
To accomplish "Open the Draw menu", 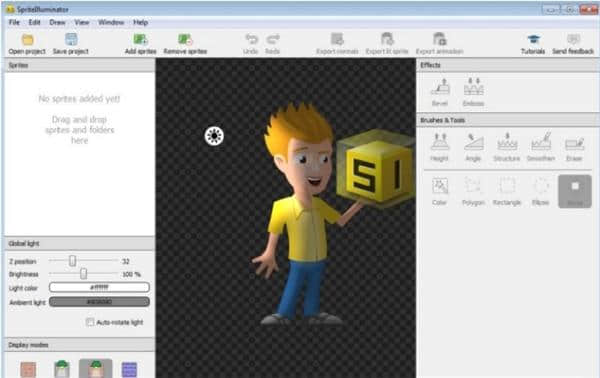I will (57, 22).
